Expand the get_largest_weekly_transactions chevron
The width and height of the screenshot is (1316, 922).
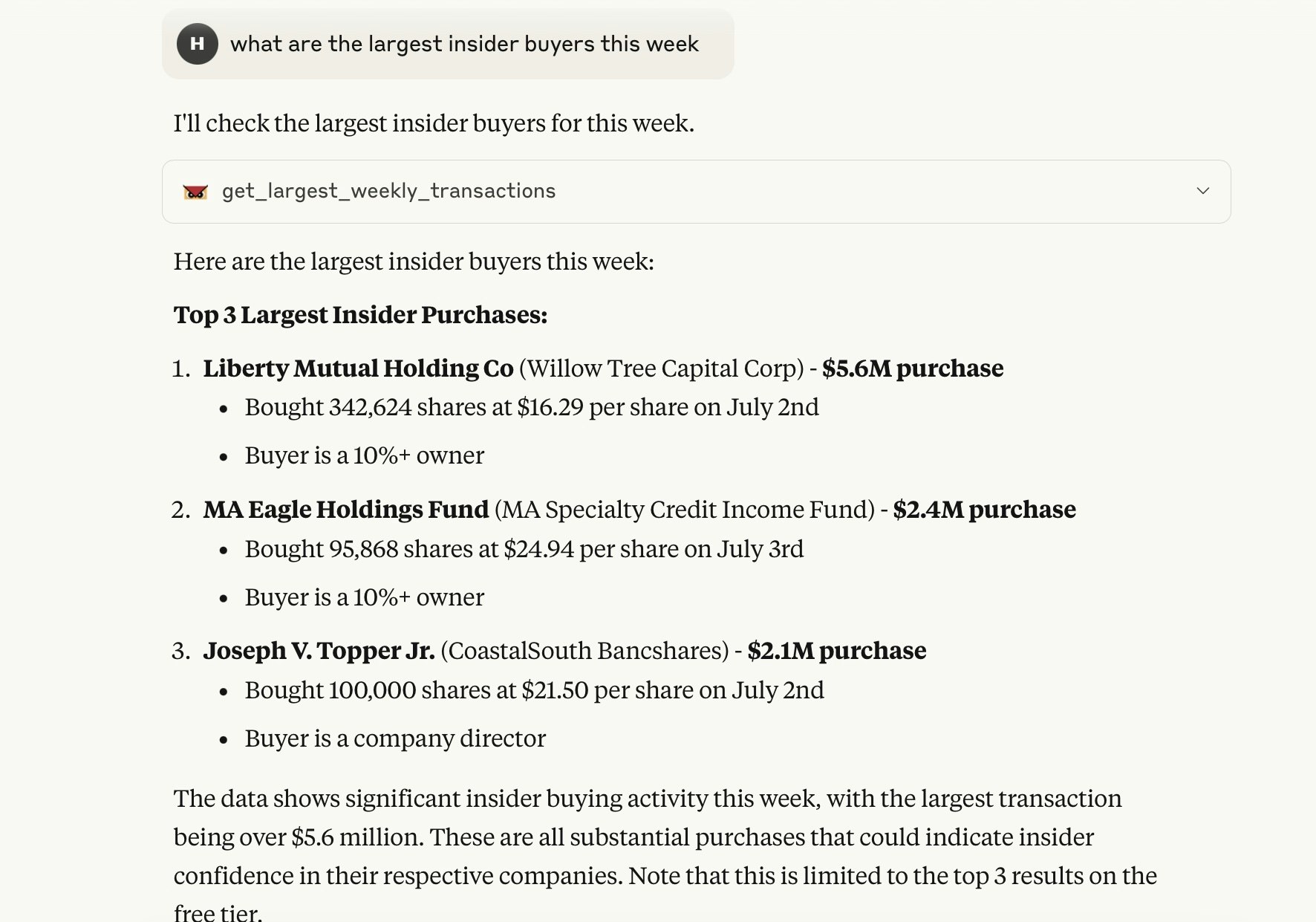coord(1202,191)
